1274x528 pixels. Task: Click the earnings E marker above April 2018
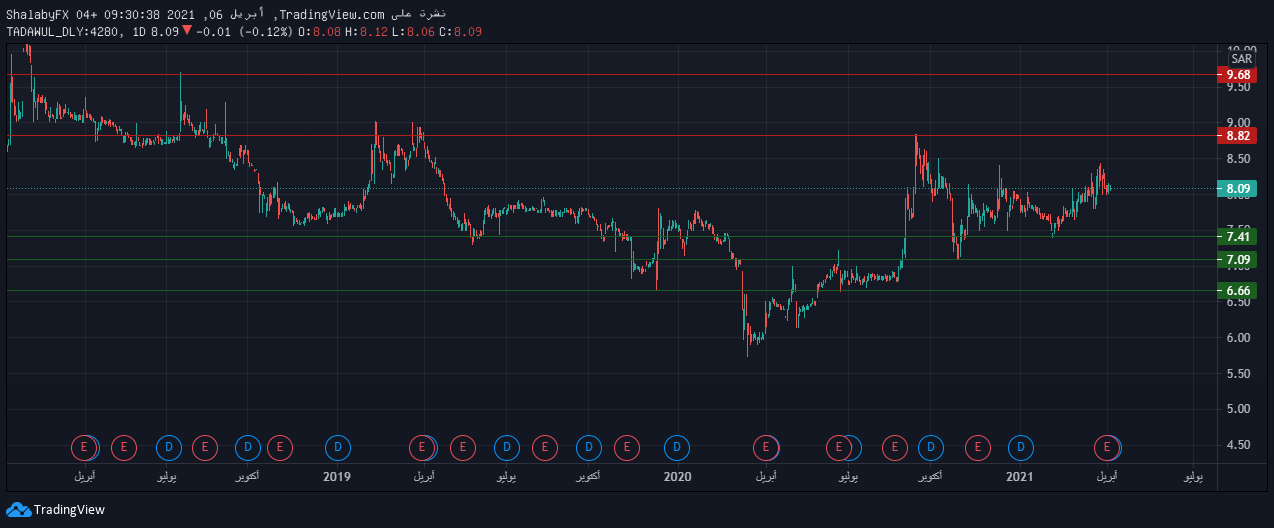pos(85,447)
